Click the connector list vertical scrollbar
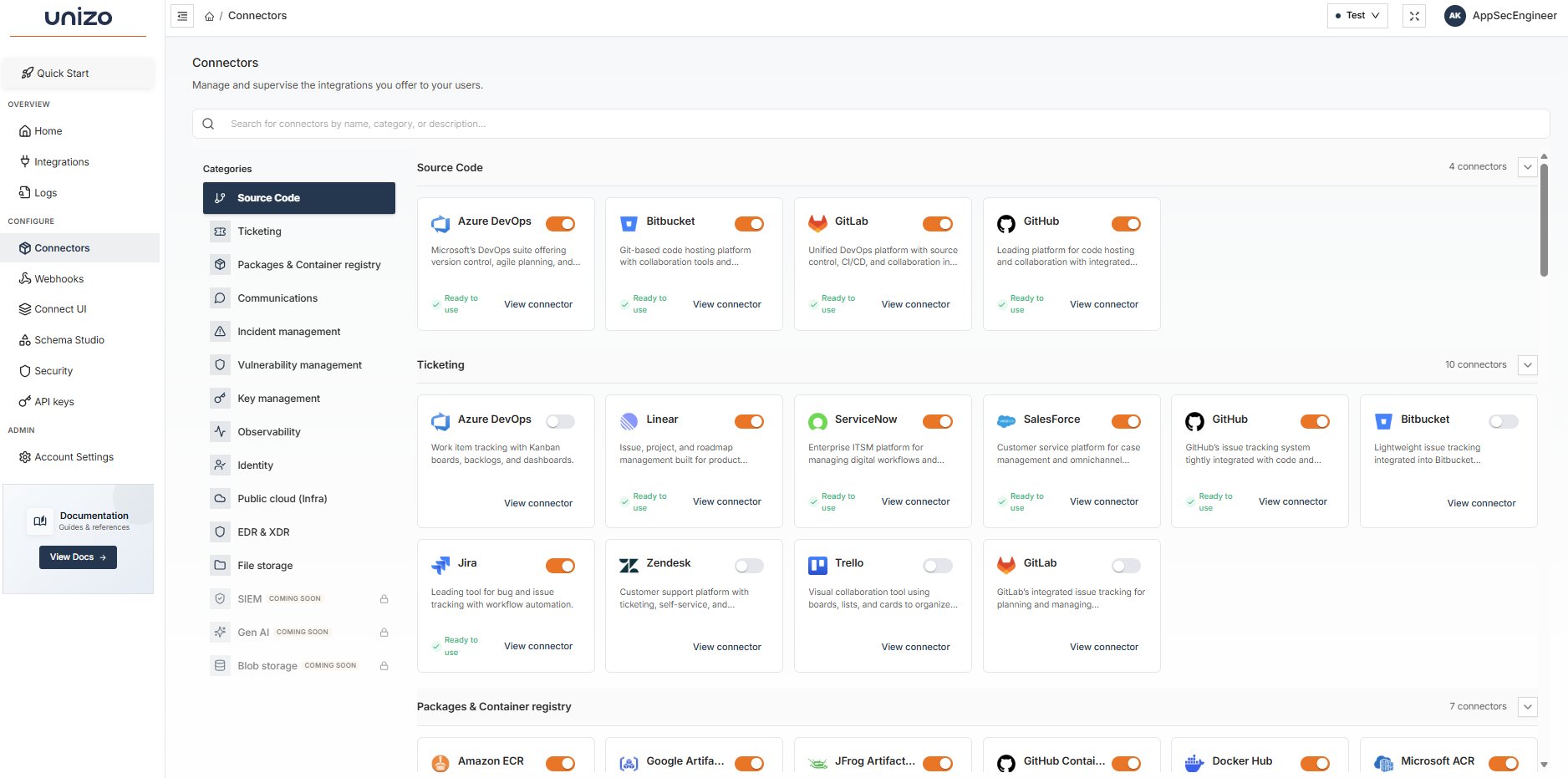 coord(1544,219)
